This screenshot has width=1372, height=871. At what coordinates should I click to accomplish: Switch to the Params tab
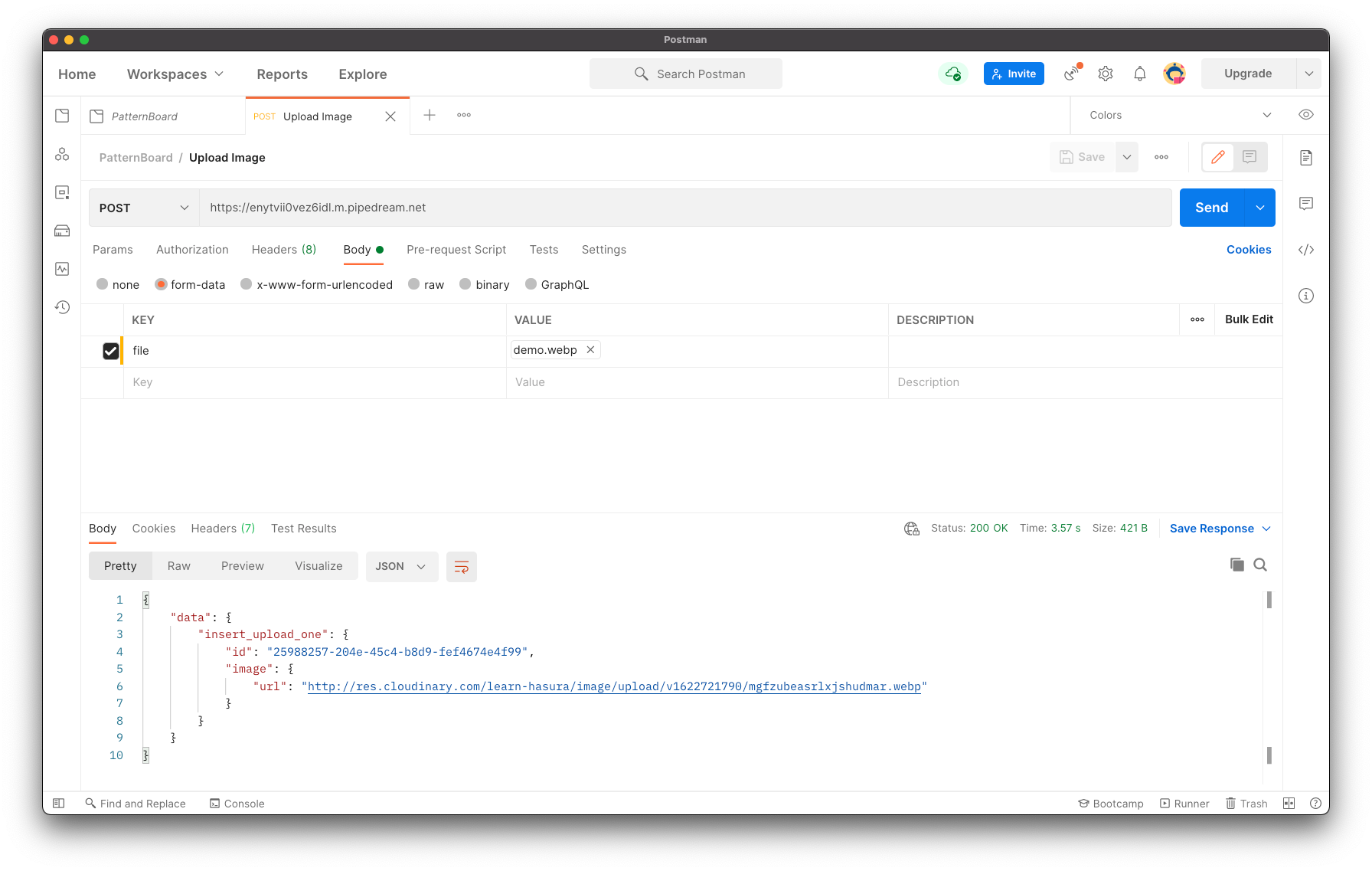(113, 250)
